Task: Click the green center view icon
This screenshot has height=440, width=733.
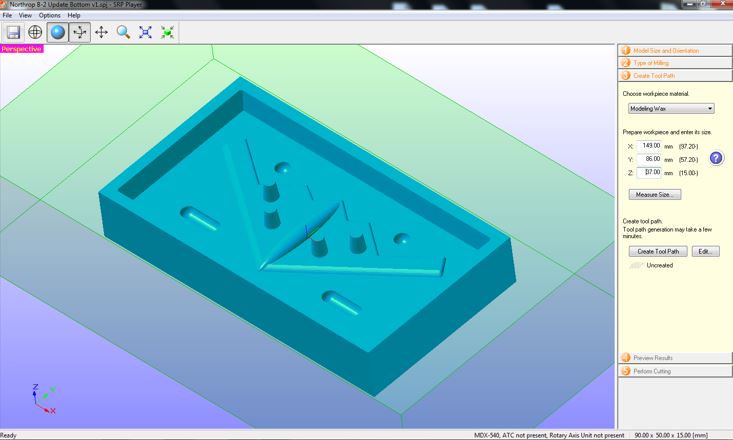Action: tap(167, 32)
